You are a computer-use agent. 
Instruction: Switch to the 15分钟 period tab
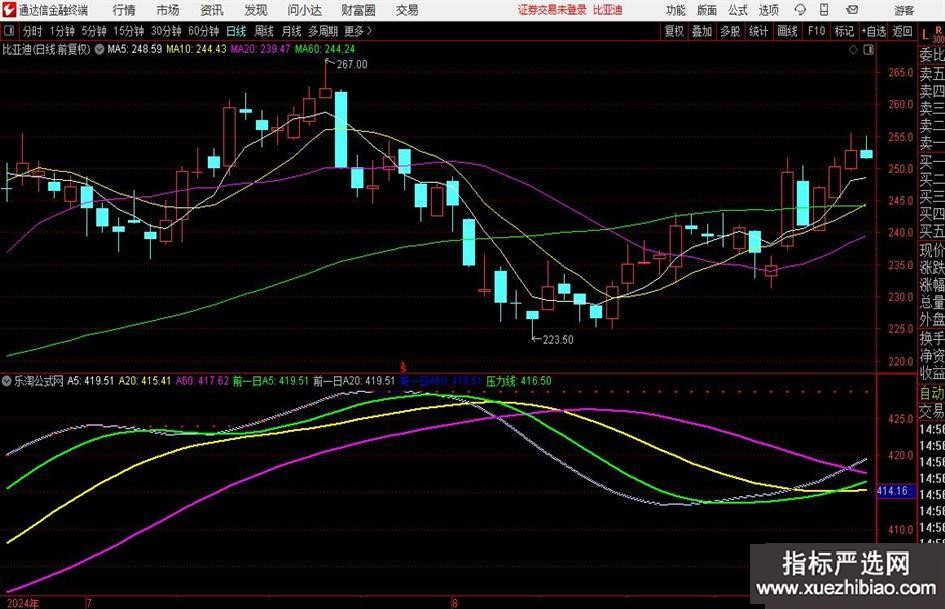click(129, 31)
